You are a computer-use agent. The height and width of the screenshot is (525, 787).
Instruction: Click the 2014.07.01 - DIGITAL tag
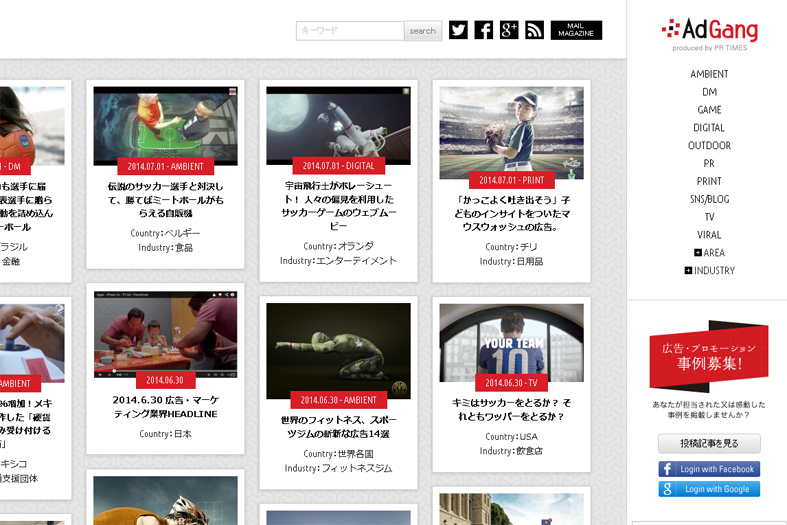[x=339, y=166]
